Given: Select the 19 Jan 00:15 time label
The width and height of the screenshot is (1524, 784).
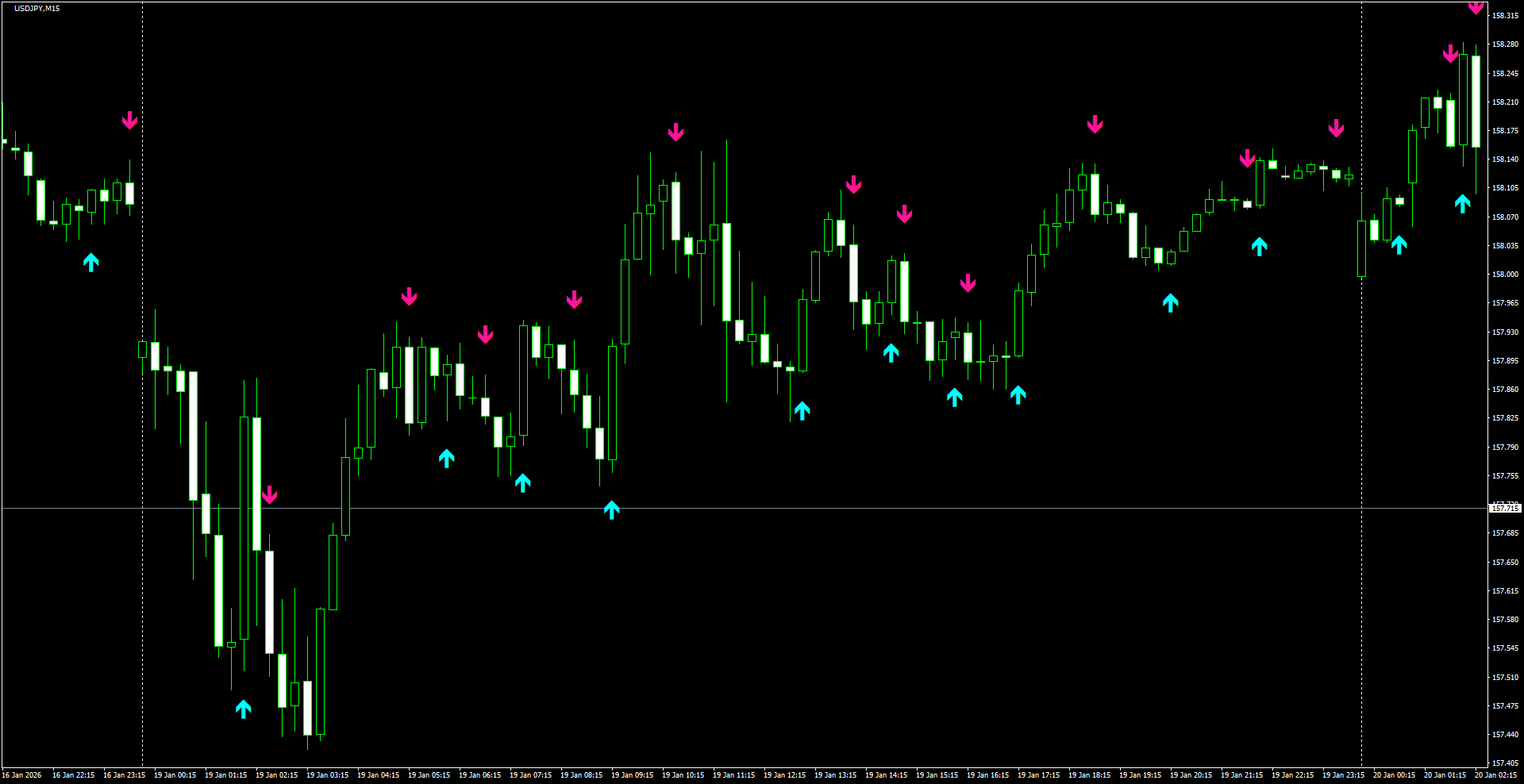Looking at the screenshot, I should (175, 775).
